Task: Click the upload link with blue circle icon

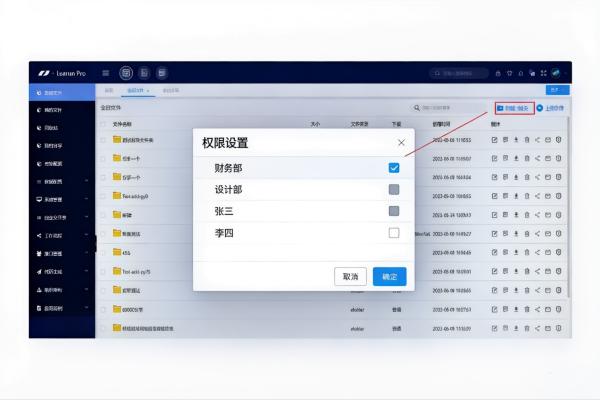Action: click(x=550, y=108)
